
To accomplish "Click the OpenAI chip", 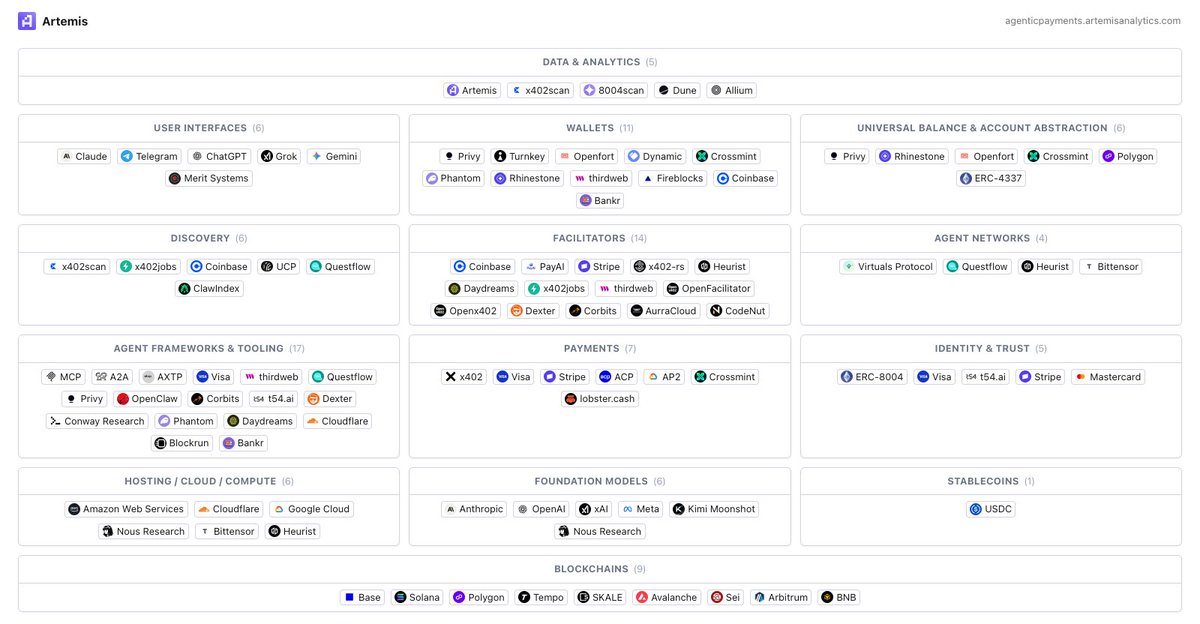I will pos(541,508).
